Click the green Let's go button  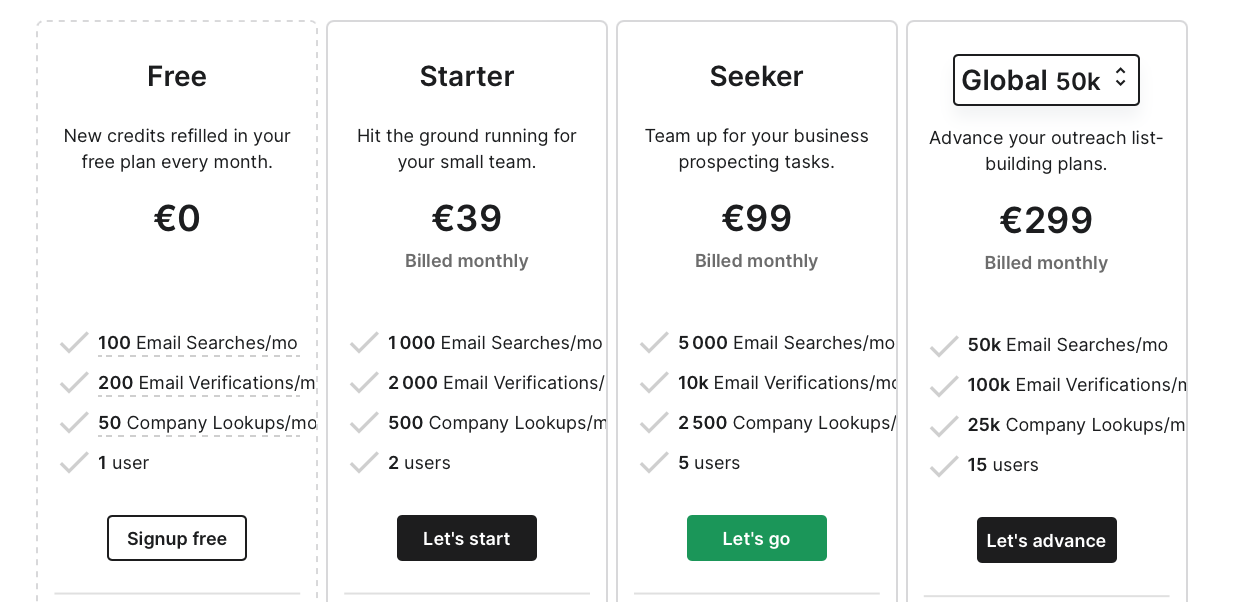coord(756,538)
